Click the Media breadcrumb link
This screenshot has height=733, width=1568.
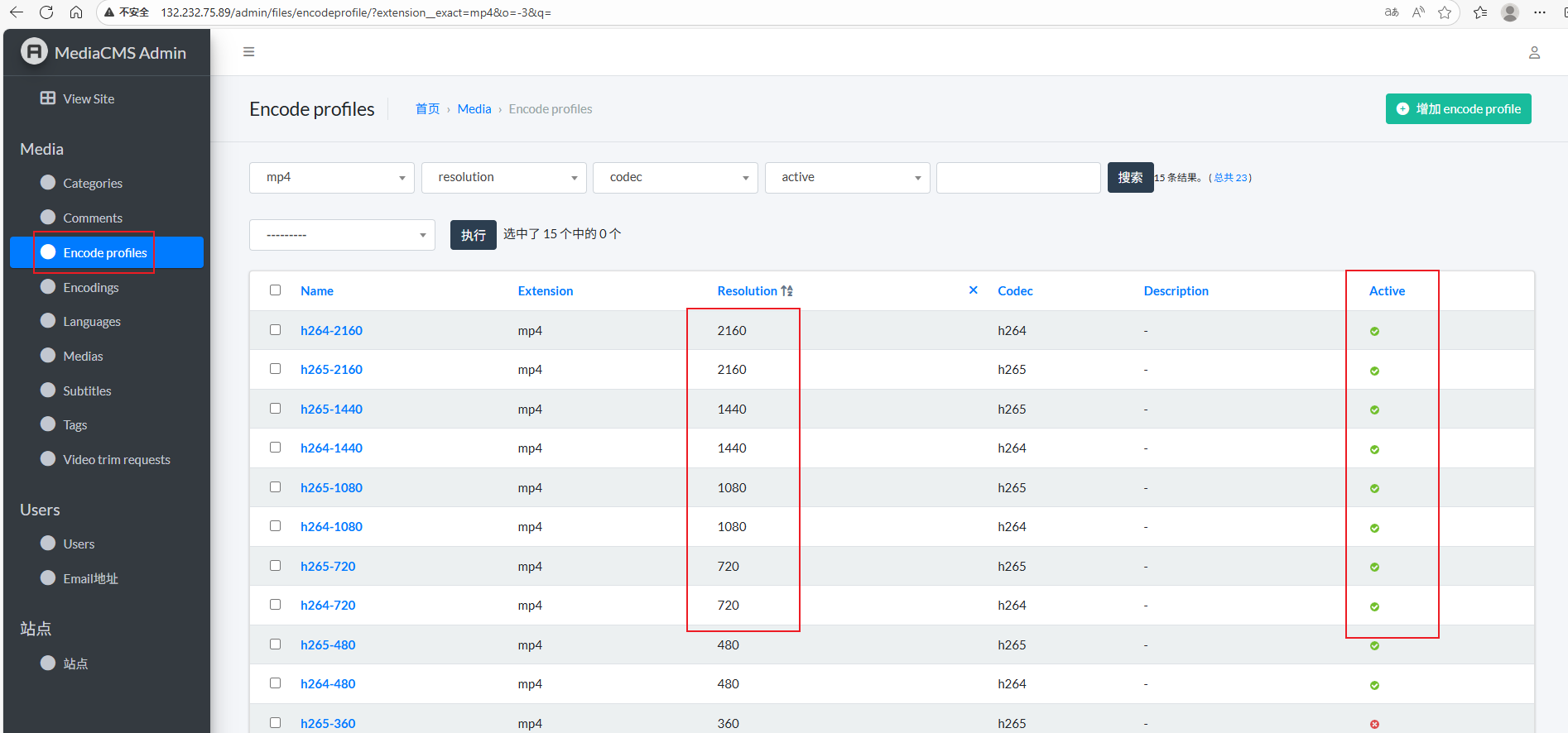tap(474, 108)
